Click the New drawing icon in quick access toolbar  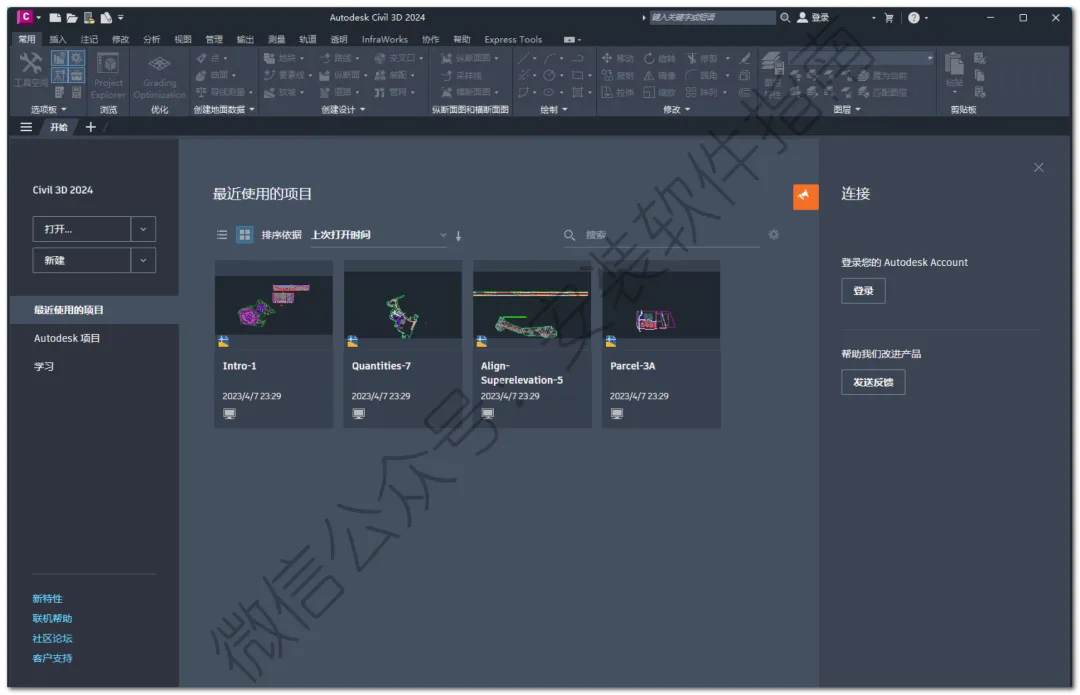(x=55, y=17)
